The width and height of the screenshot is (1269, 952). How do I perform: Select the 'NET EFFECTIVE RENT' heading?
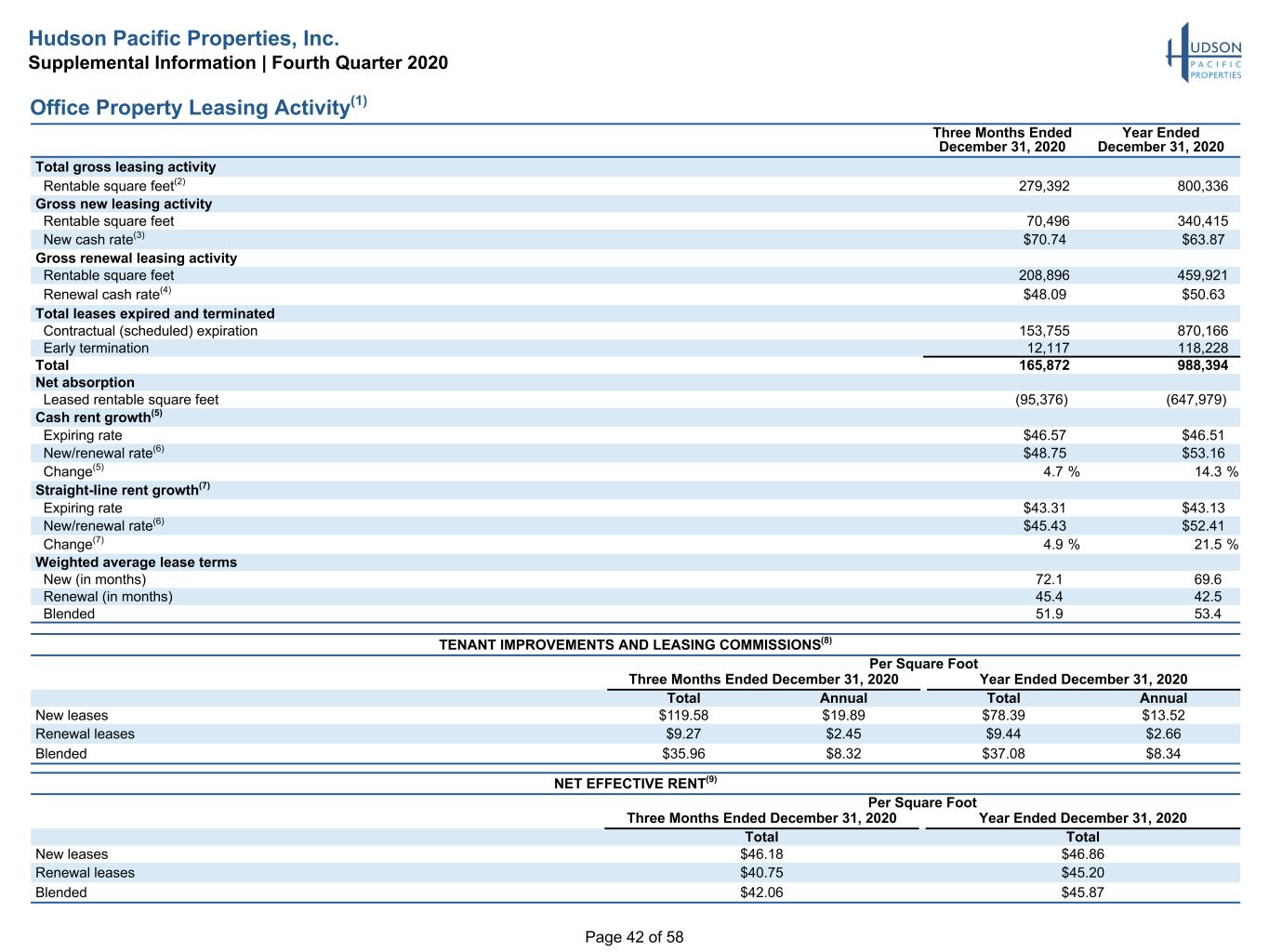tap(635, 783)
